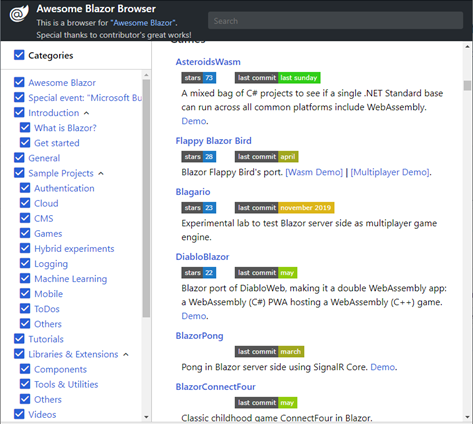Uncheck the Authentication checkbox
473x424 pixels.
(x=25, y=188)
